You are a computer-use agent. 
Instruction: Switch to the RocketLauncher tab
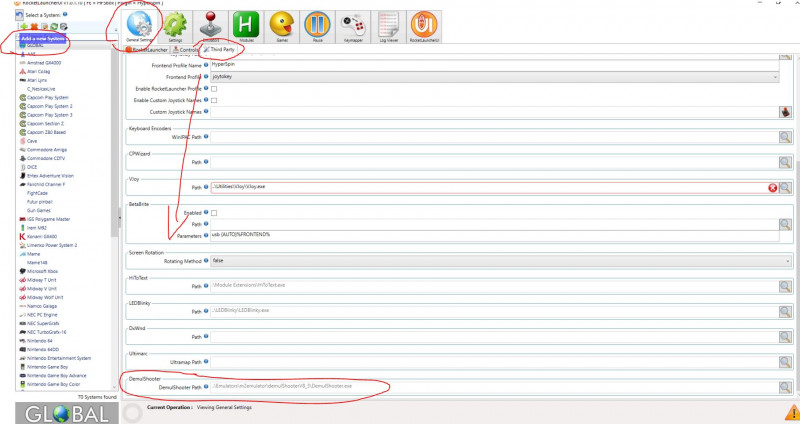[147, 49]
